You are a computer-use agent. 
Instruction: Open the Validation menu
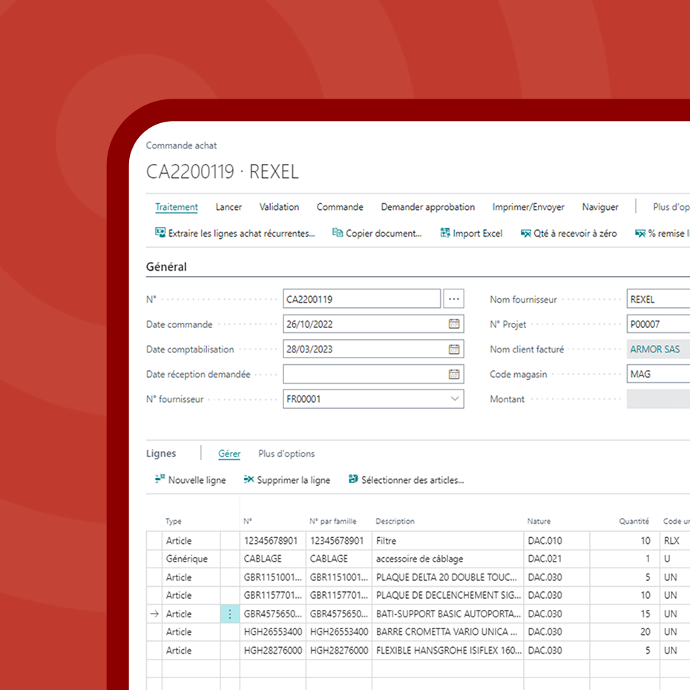tap(279, 207)
